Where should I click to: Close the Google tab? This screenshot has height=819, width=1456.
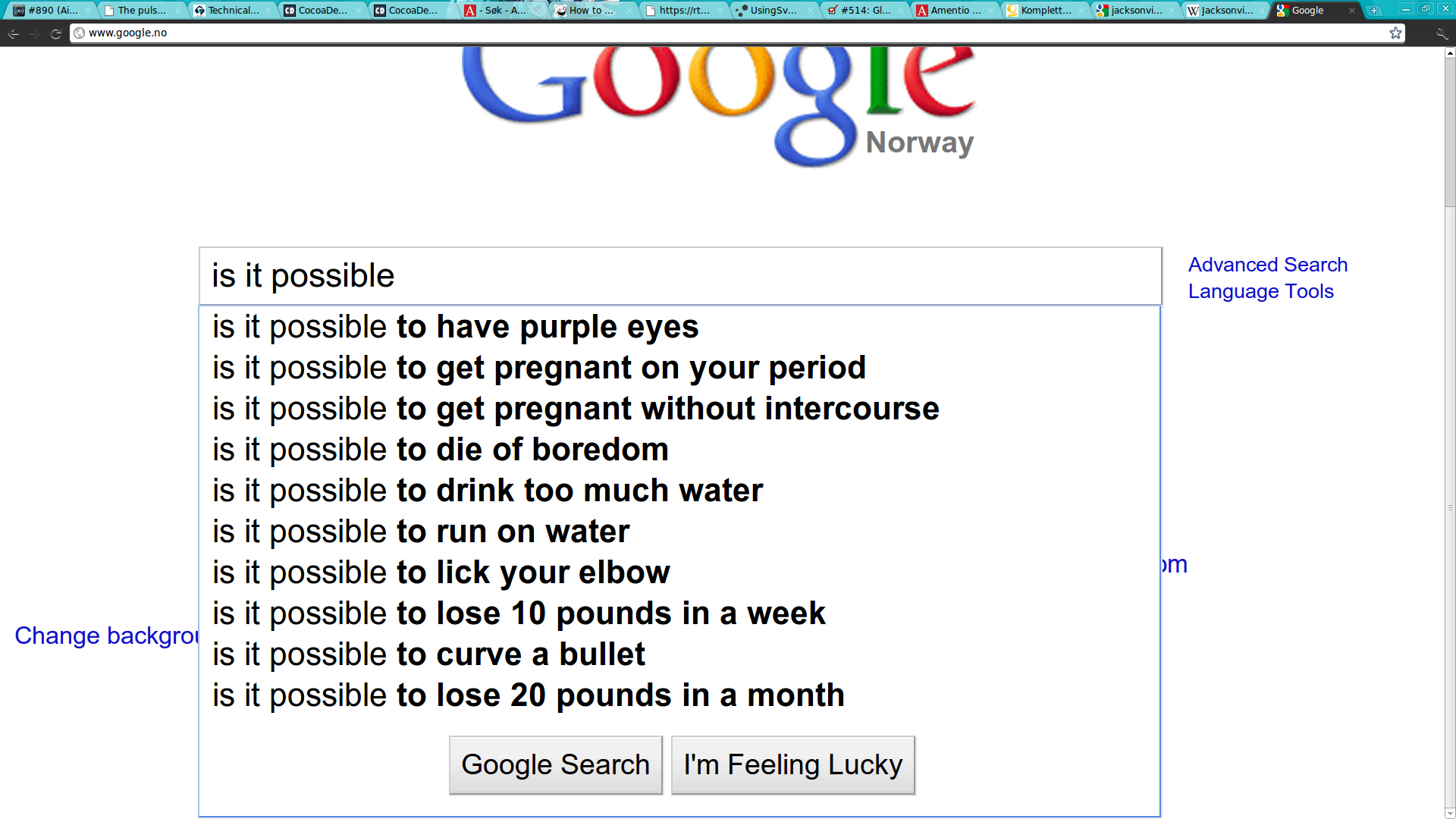[1351, 11]
